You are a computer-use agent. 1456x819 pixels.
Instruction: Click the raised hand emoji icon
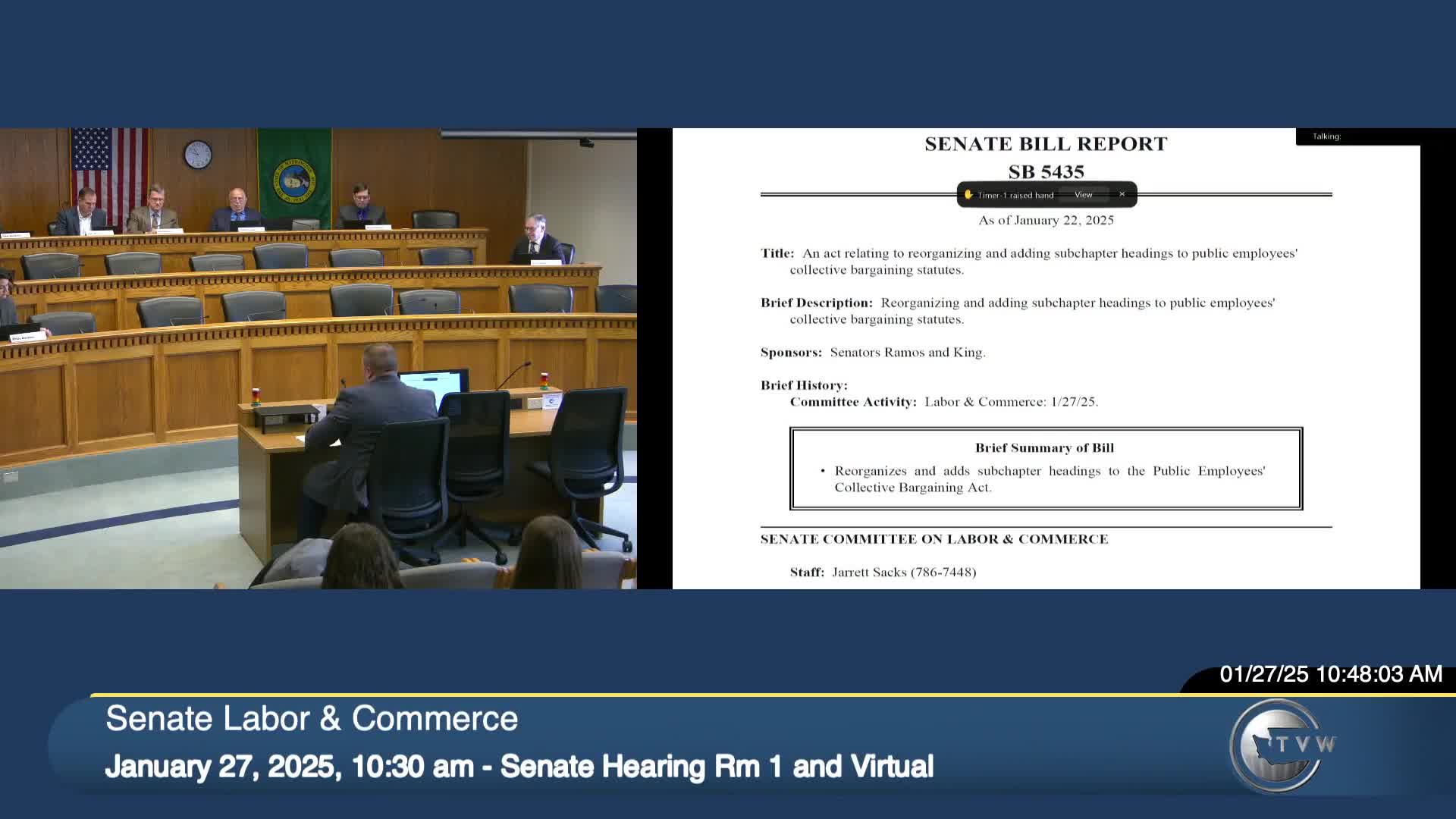(x=968, y=194)
